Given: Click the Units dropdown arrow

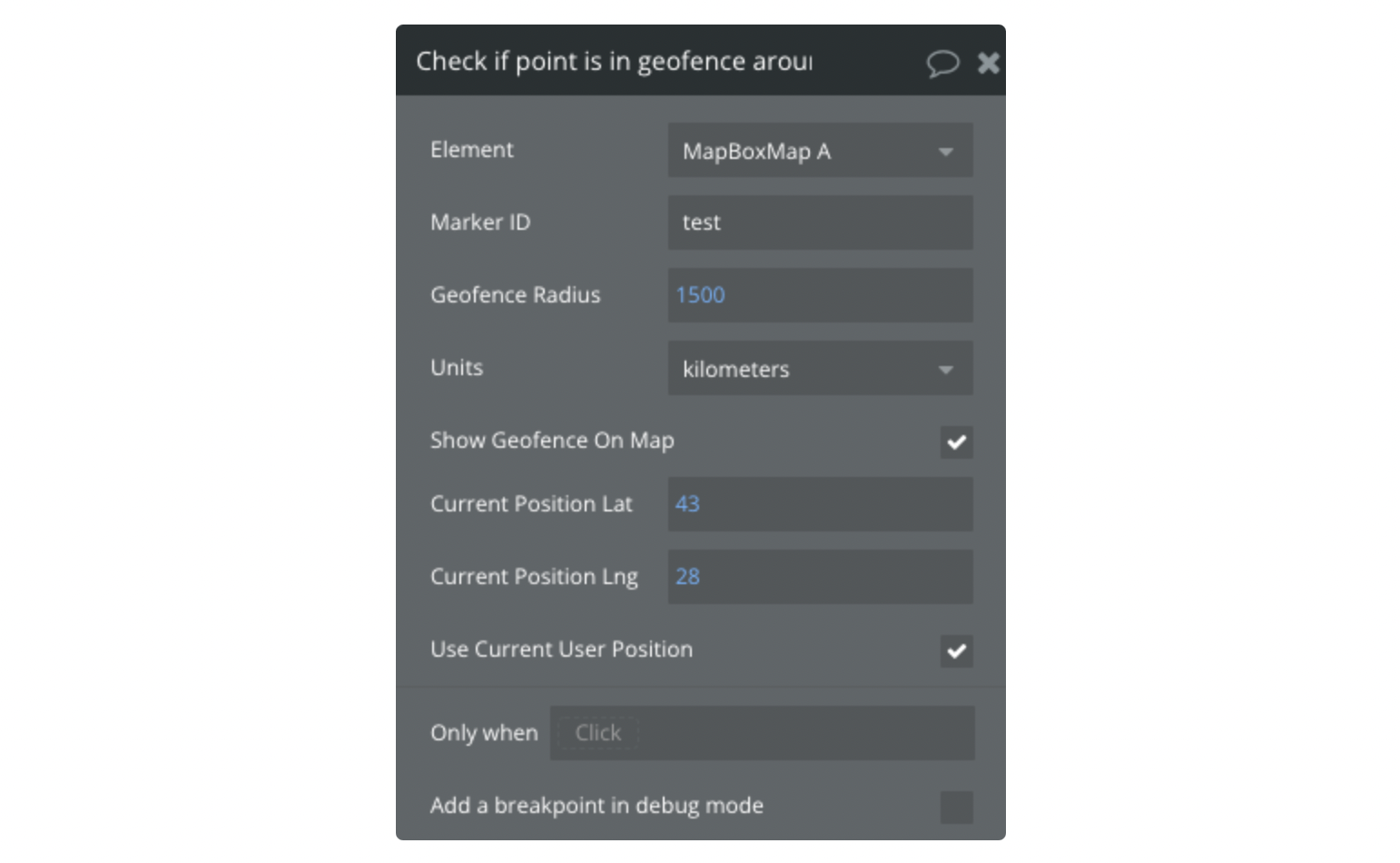Looking at the screenshot, I should click(x=946, y=370).
